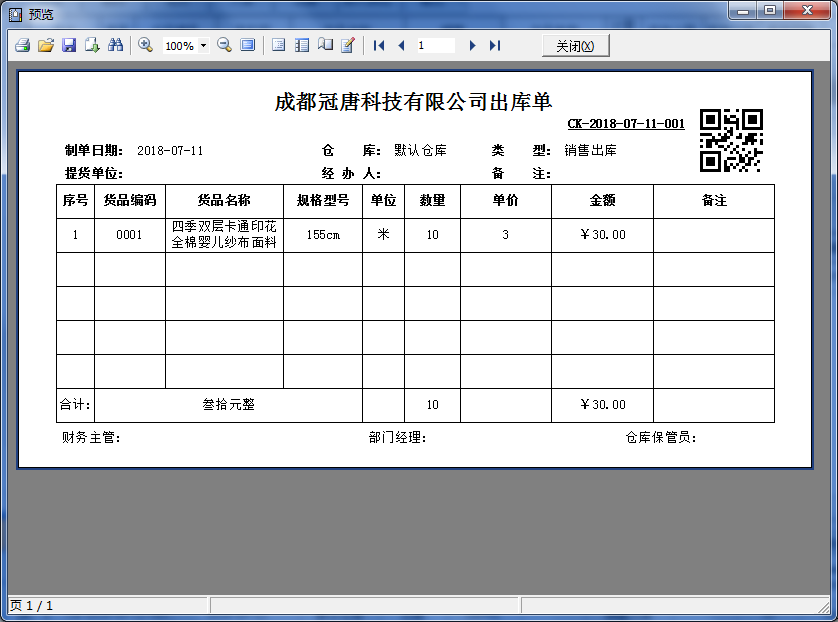838x622 pixels.
Task: Click the 部门经理 label
Action: (397, 438)
